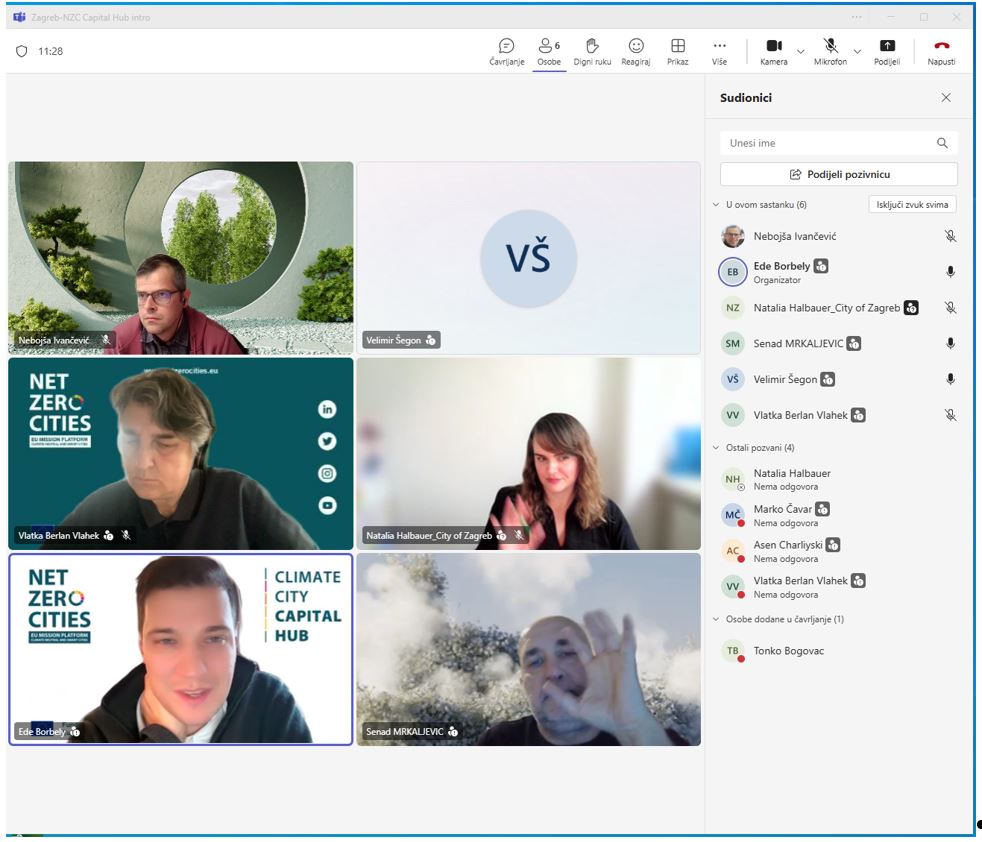
Task: Open the Čavrljanje chat icon
Action: pyautogui.click(x=506, y=47)
